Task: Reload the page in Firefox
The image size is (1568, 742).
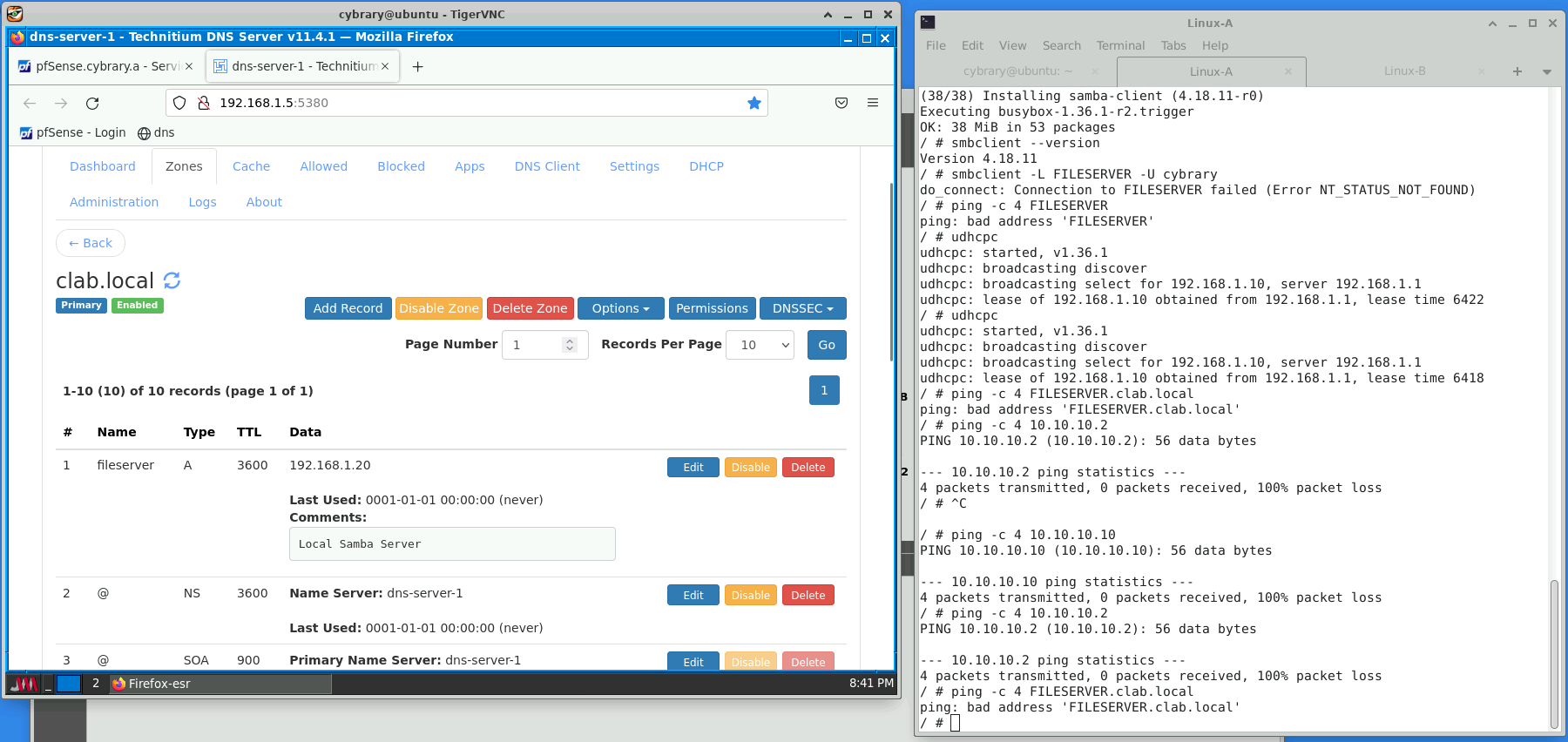Action: [92, 103]
